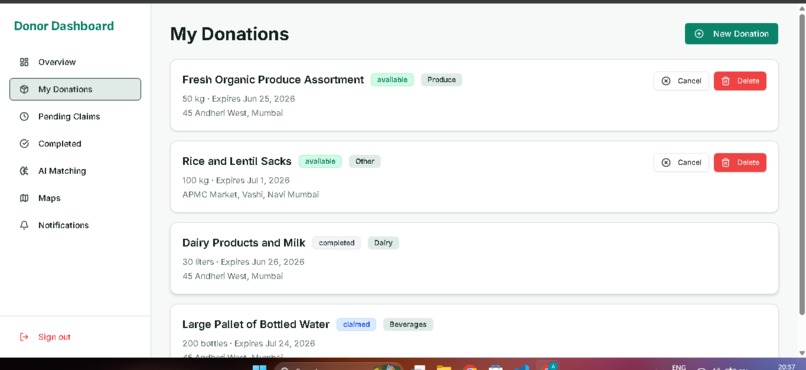
Task: Click the 'Donor Dashboard' sidebar heading
Action: pyautogui.click(x=64, y=26)
